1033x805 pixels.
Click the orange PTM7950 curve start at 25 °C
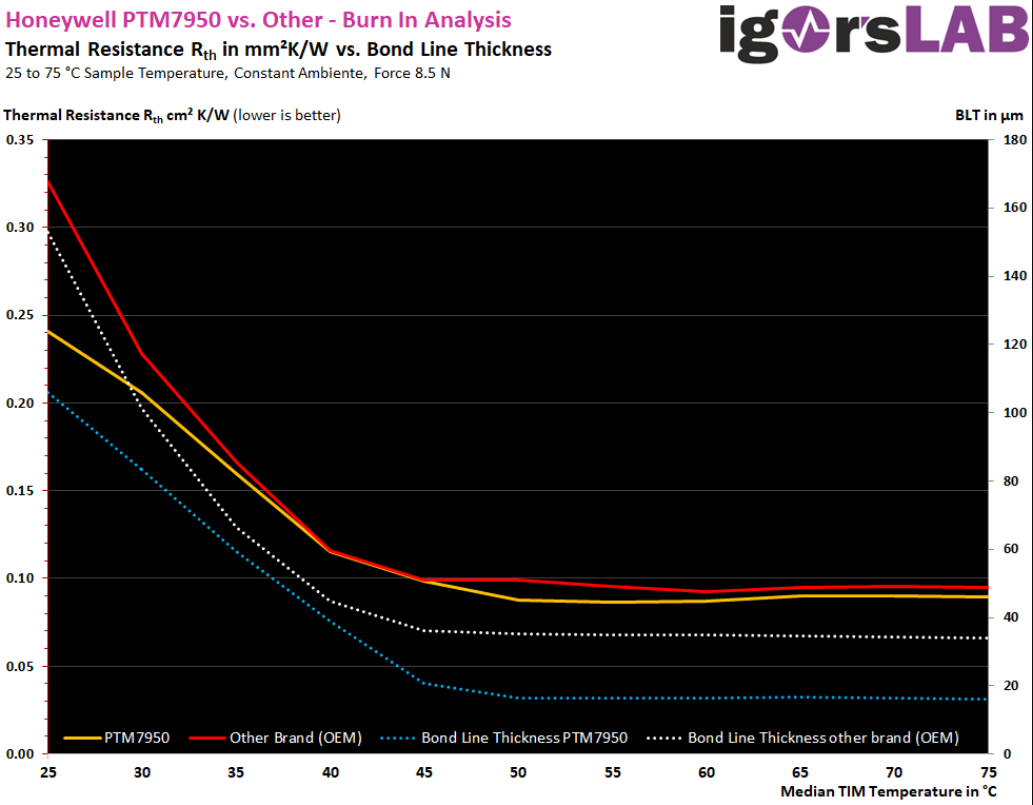[49, 331]
